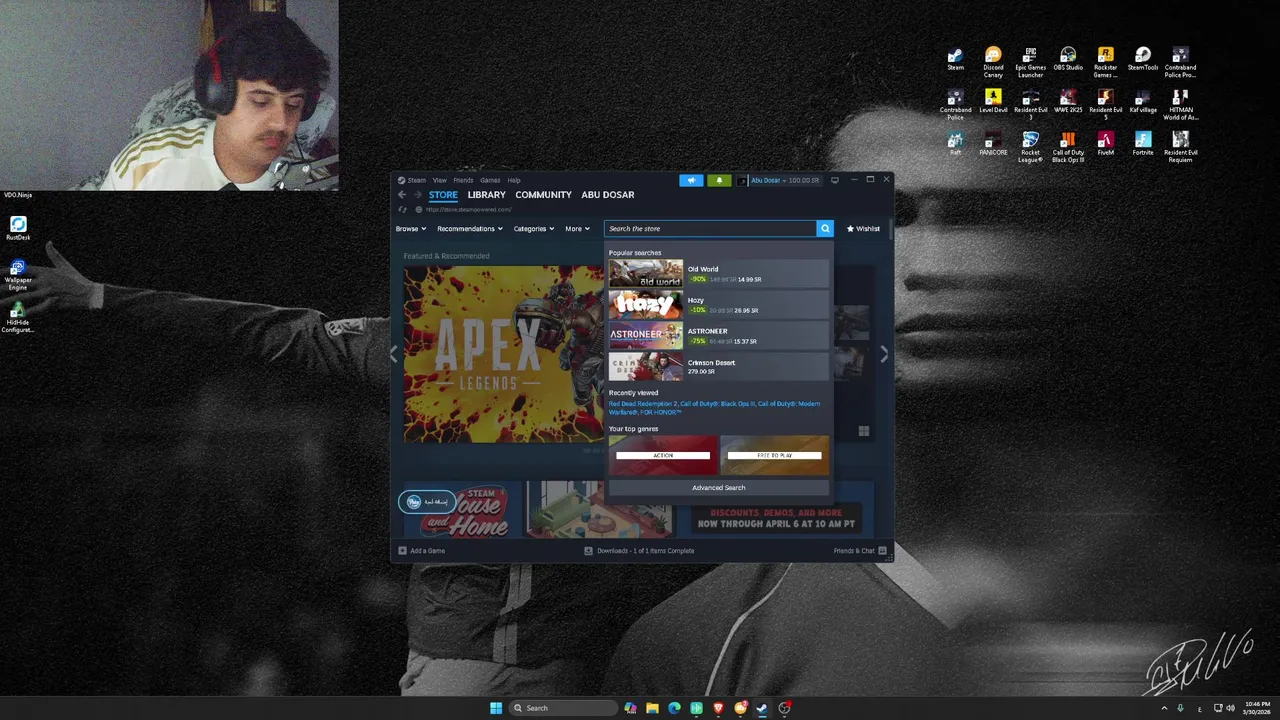The height and width of the screenshot is (720, 1280).
Task: Open the Friends menu
Action: click(463, 180)
